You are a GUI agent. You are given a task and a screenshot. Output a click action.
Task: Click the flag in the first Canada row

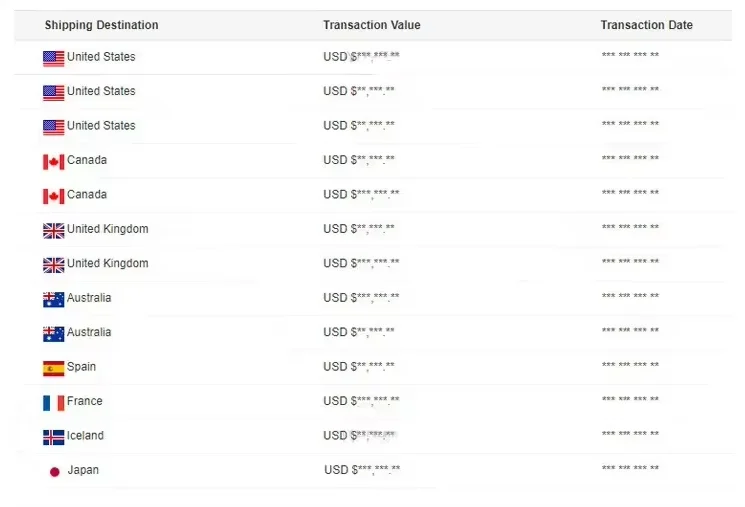(x=54, y=161)
